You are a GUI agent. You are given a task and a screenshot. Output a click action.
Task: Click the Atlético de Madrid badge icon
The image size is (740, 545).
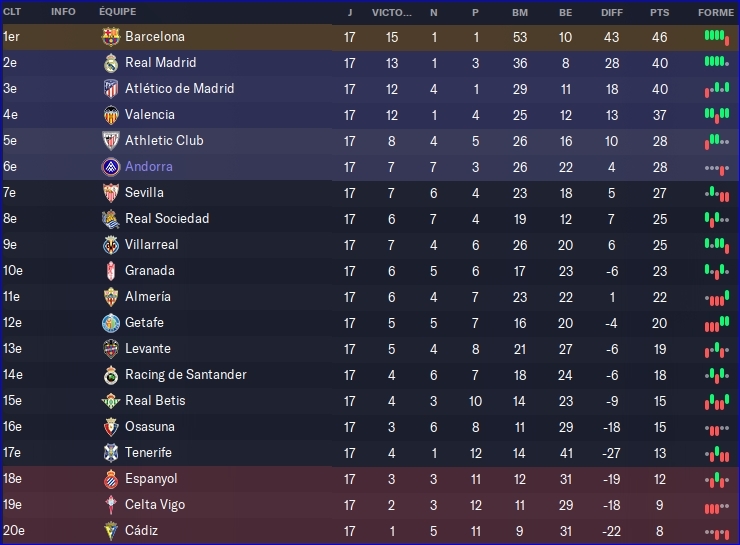(x=111, y=89)
